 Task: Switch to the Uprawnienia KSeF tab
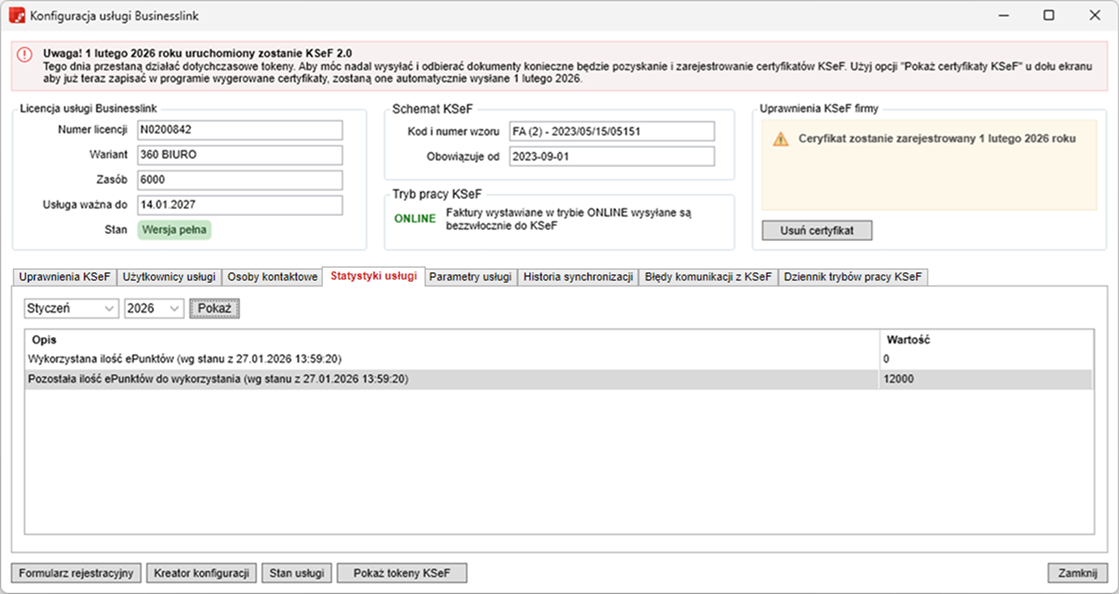click(x=65, y=277)
